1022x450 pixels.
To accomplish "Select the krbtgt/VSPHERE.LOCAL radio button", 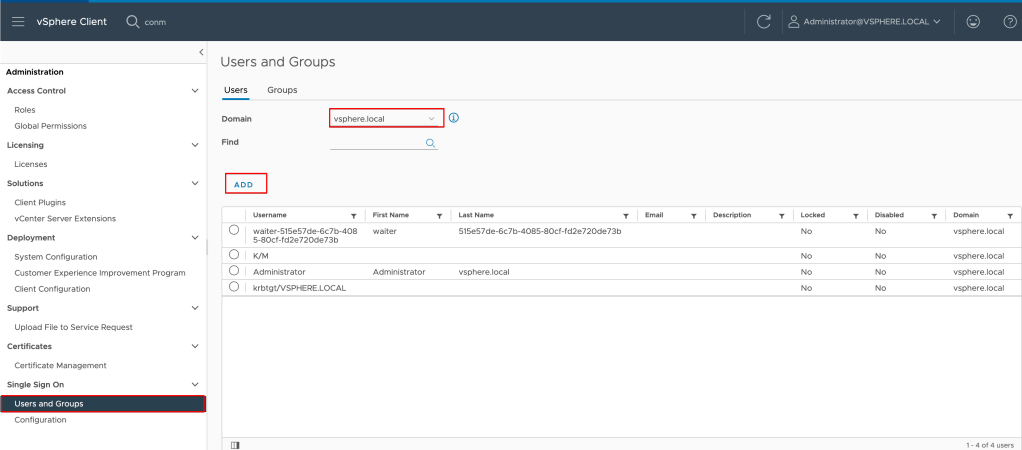I will point(234,287).
